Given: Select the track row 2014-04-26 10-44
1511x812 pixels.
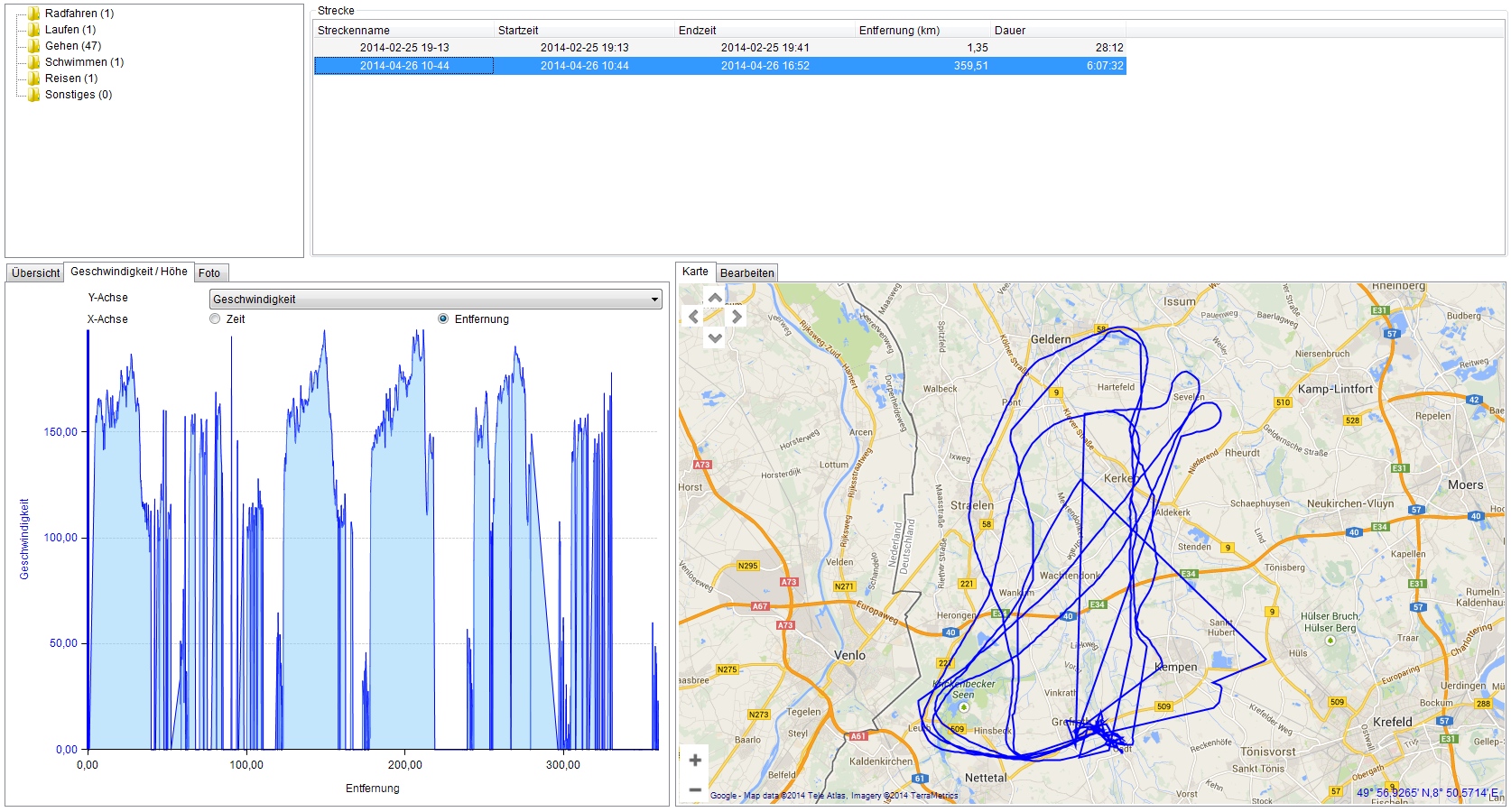Looking at the screenshot, I should click(720, 66).
